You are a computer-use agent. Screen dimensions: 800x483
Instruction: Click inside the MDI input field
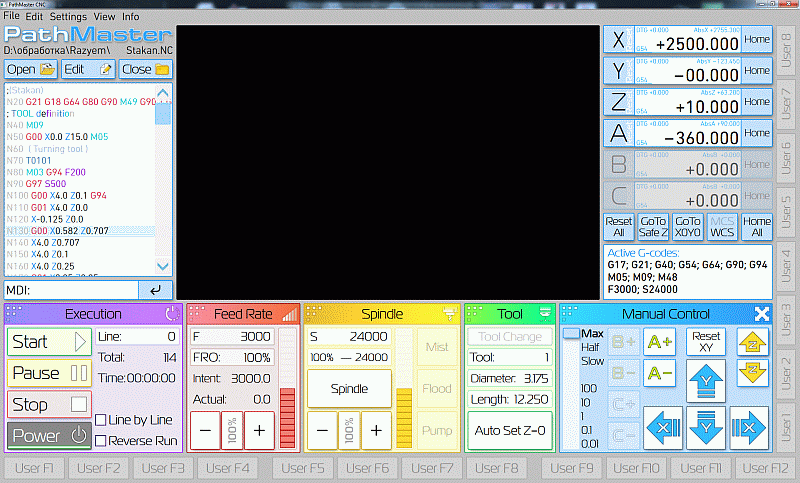[71, 290]
